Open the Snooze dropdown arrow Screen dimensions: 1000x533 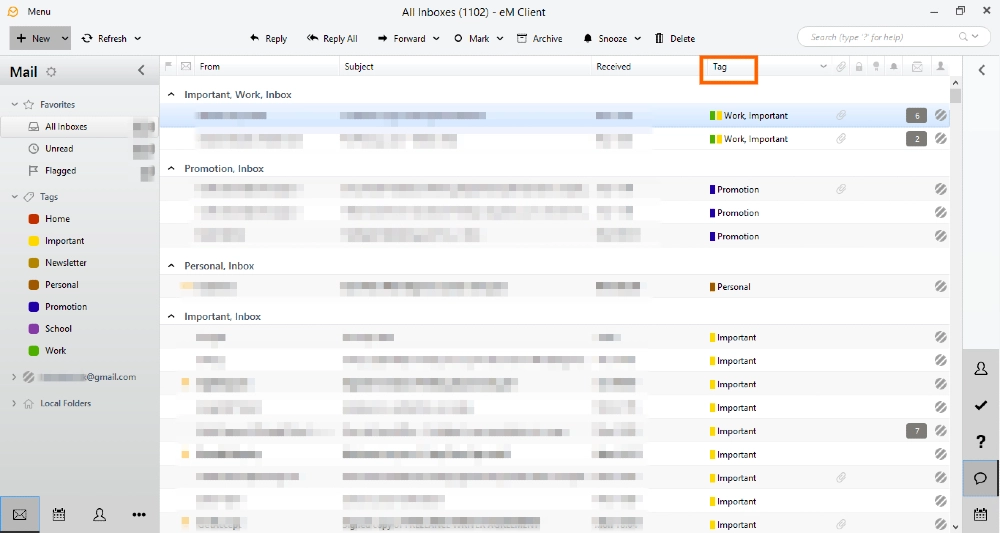[x=638, y=38]
